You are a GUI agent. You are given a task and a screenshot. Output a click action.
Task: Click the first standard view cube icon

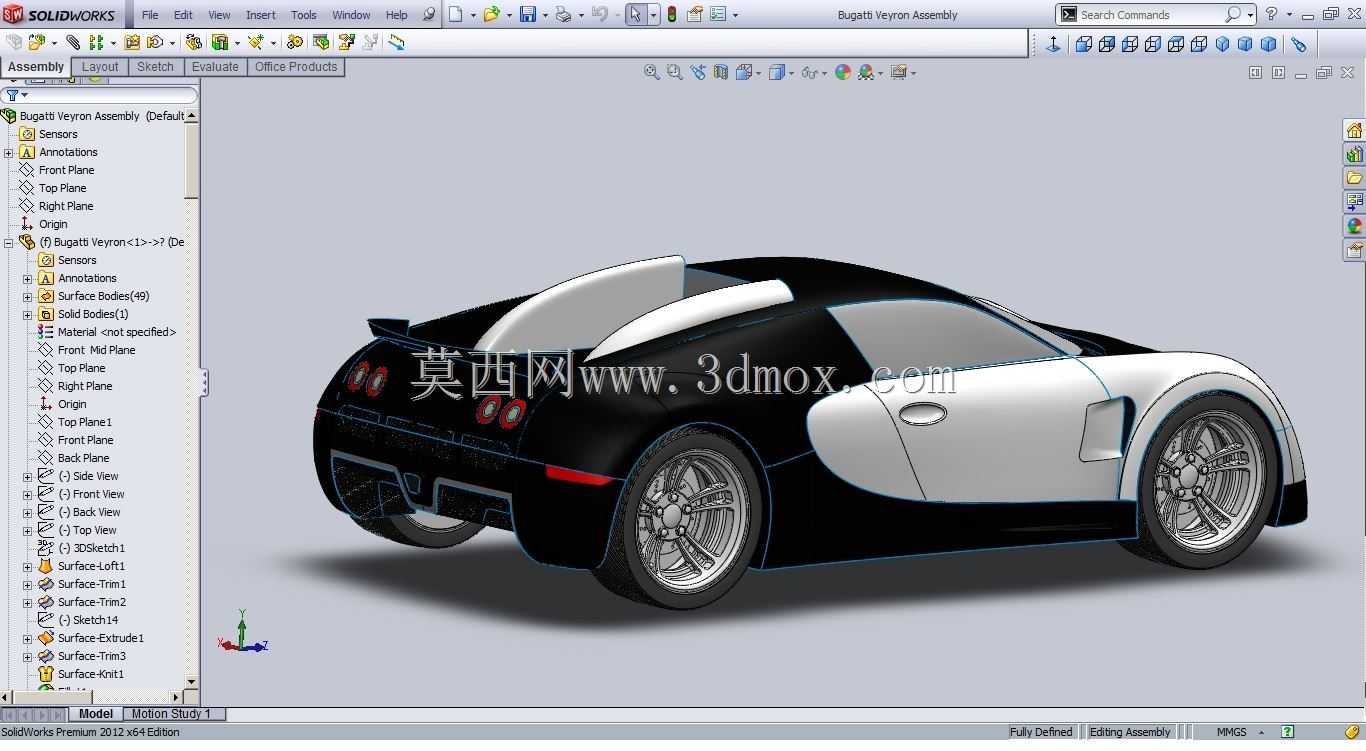coord(1084,44)
